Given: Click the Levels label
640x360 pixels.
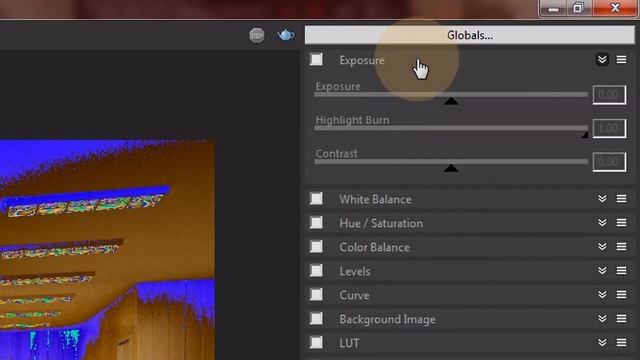Looking at the screenshot, I should tap(355, 271).
